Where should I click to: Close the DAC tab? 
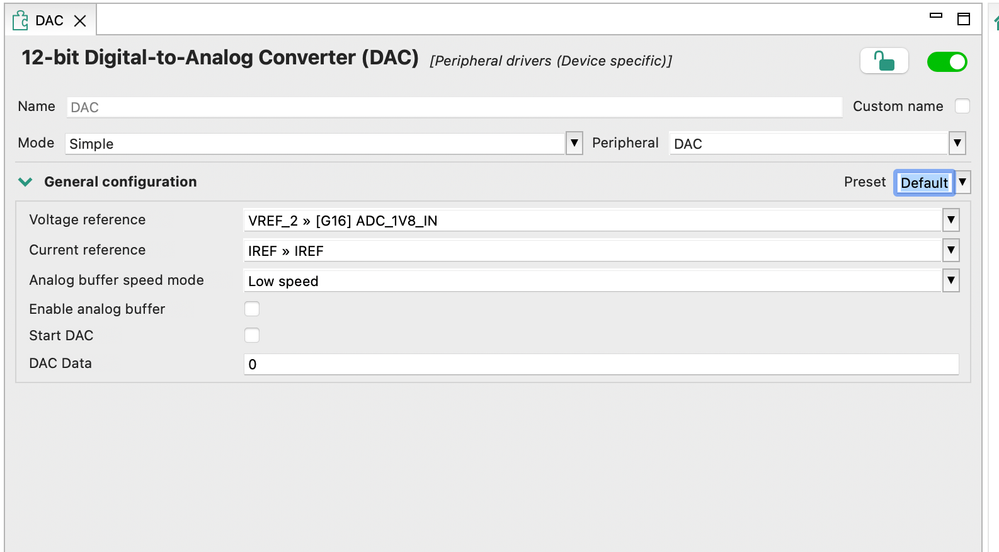[x=80, y=20]
